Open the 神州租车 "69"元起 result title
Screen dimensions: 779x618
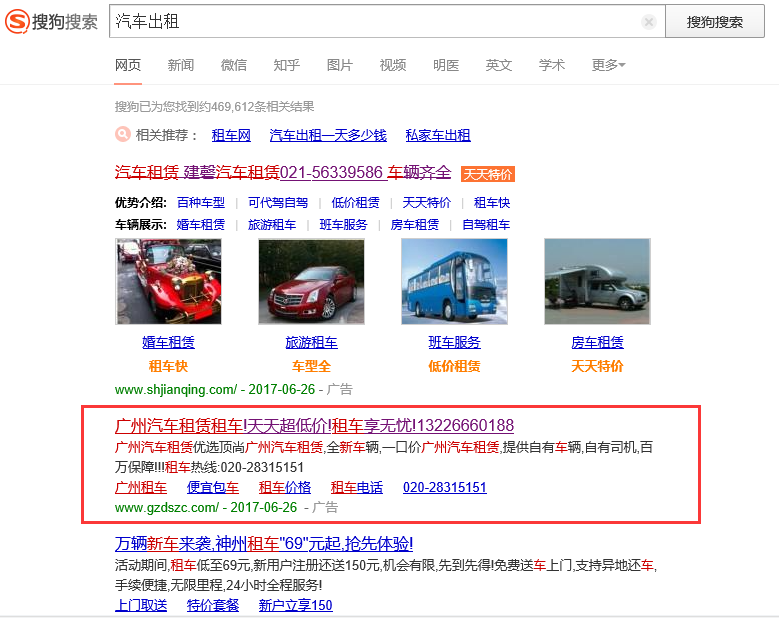[264, 543]
